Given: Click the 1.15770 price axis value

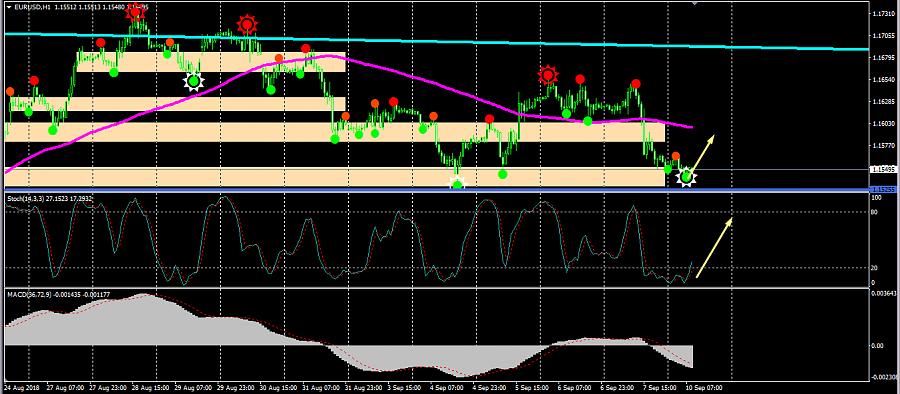Looking at the screenshot, I should point(884,146).
